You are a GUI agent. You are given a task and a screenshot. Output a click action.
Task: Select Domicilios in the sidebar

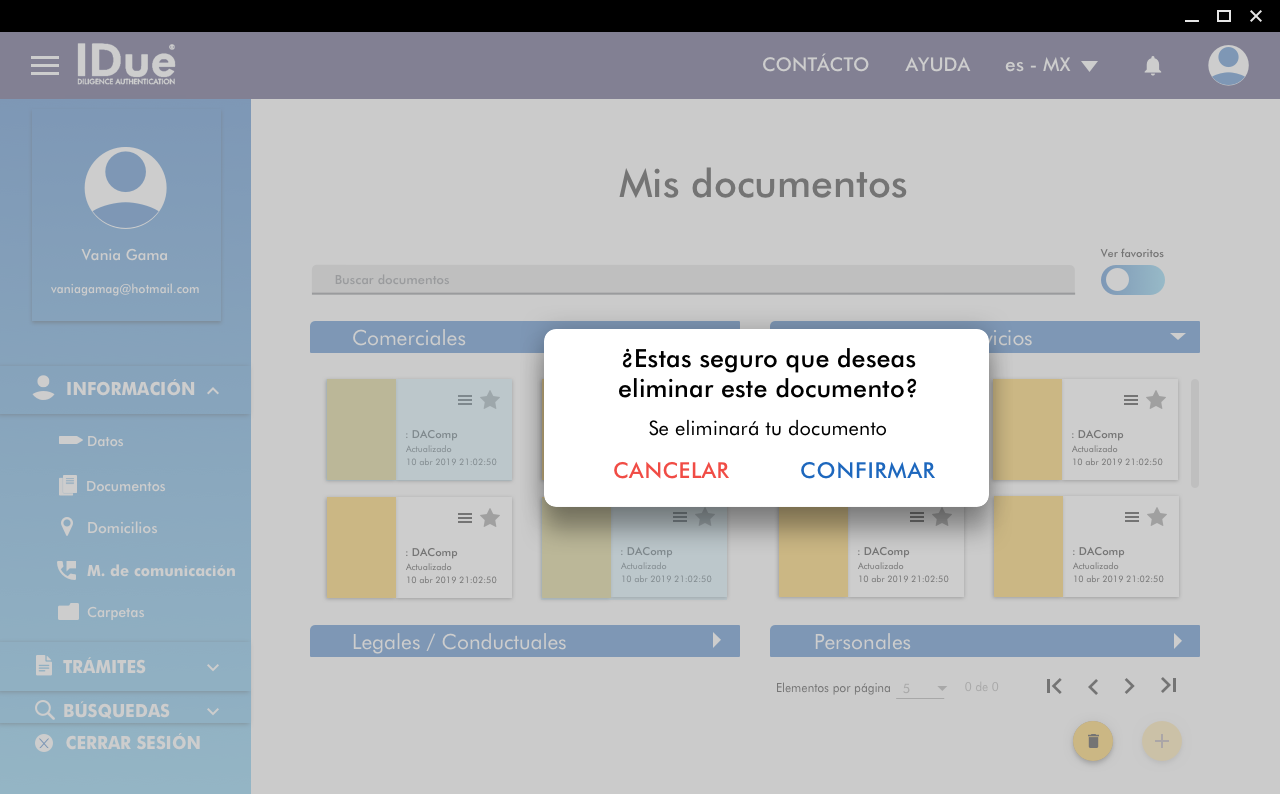click(x=121, y=528)
